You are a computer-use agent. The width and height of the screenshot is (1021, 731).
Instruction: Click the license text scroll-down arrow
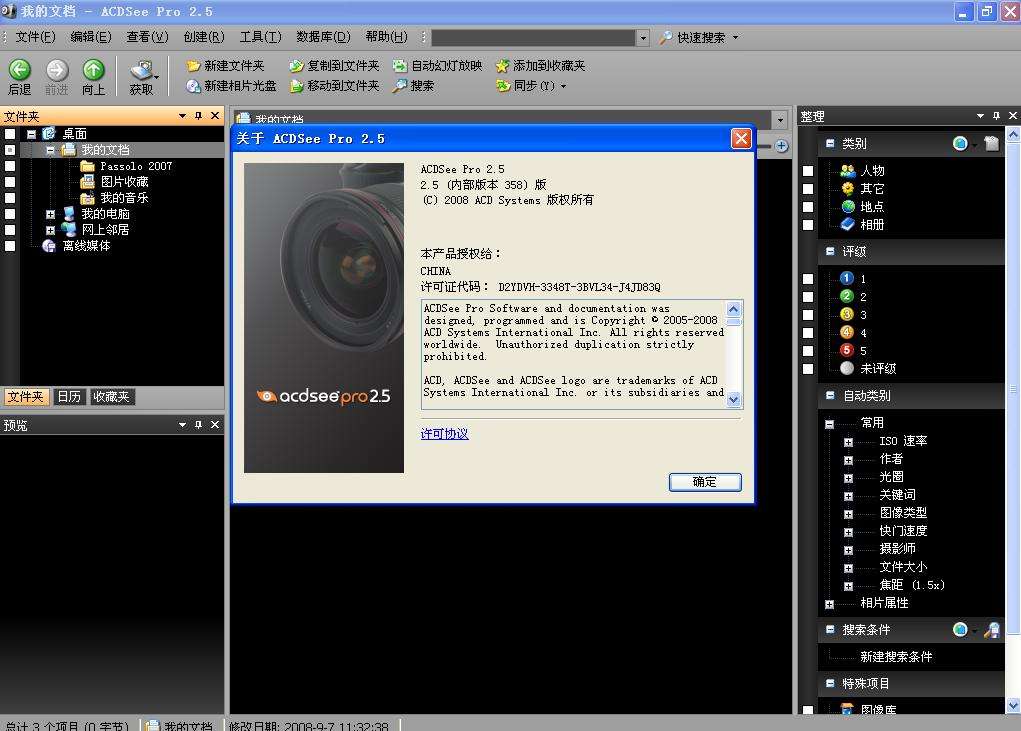click(x=734, y=400)
